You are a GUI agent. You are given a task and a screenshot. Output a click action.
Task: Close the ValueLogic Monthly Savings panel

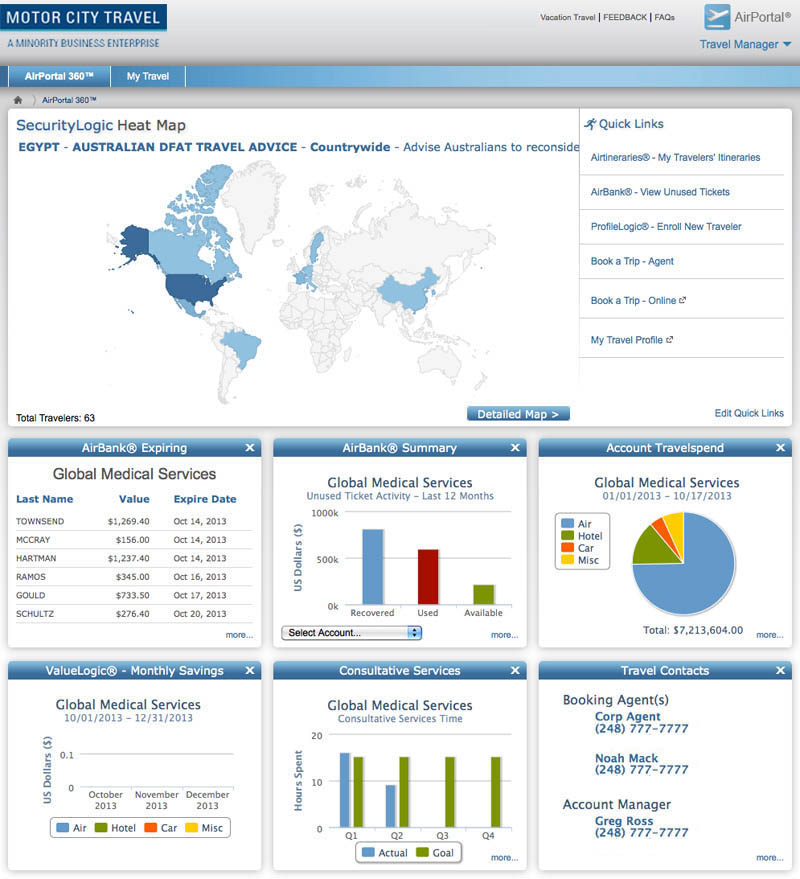[250, 670]
